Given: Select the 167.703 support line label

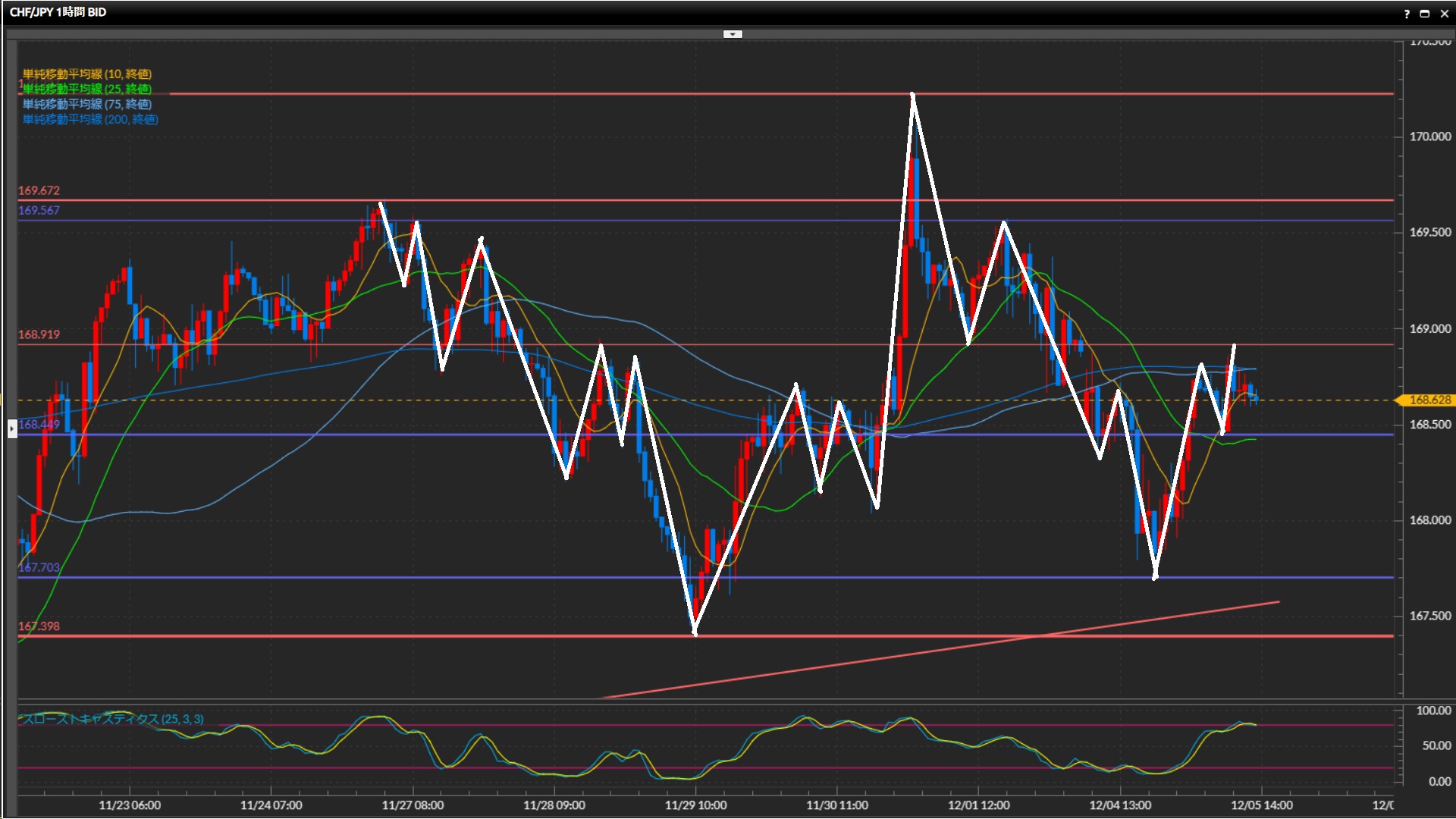Looking at the screenshot, I should point(39,567).
